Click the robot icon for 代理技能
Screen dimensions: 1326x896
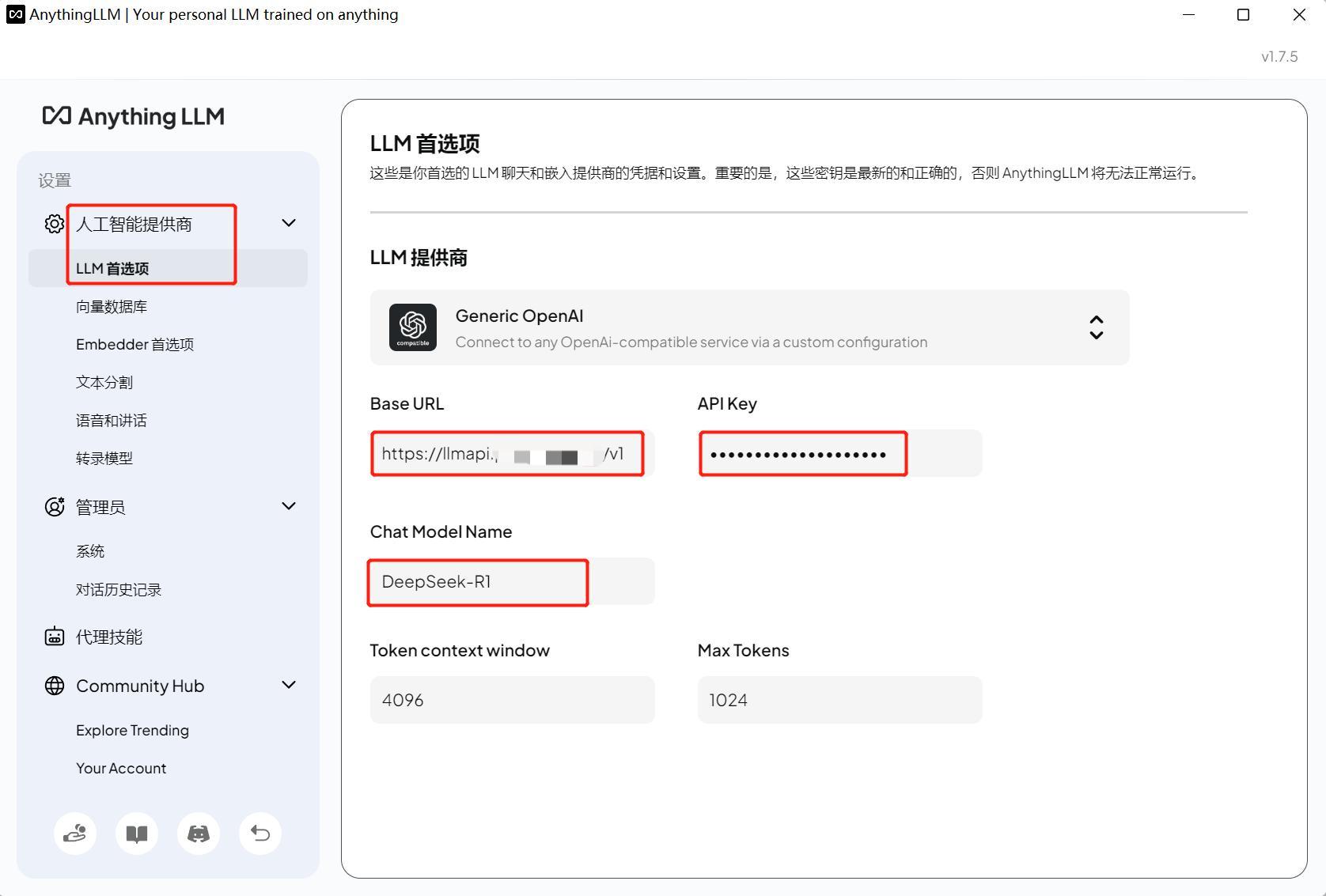(x=54, y=637)
